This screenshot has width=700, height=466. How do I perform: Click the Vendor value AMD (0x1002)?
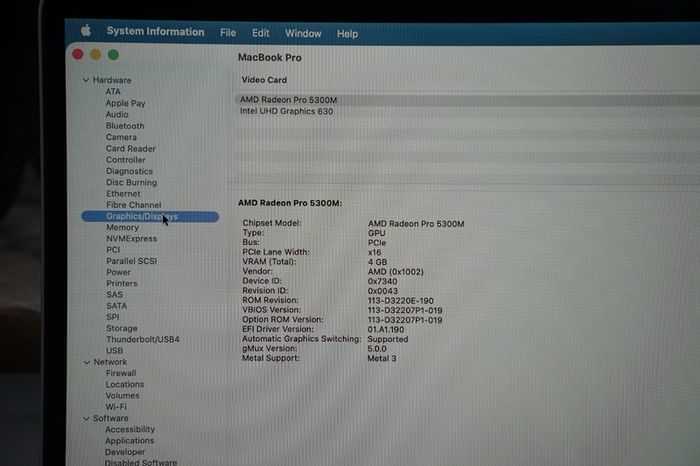click(396, 272)
